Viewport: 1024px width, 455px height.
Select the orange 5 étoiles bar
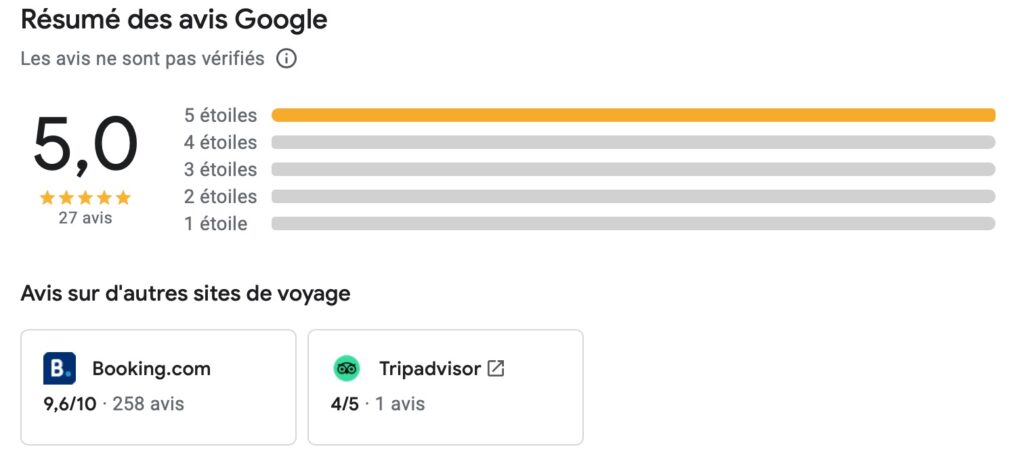[x=633, y=115]
